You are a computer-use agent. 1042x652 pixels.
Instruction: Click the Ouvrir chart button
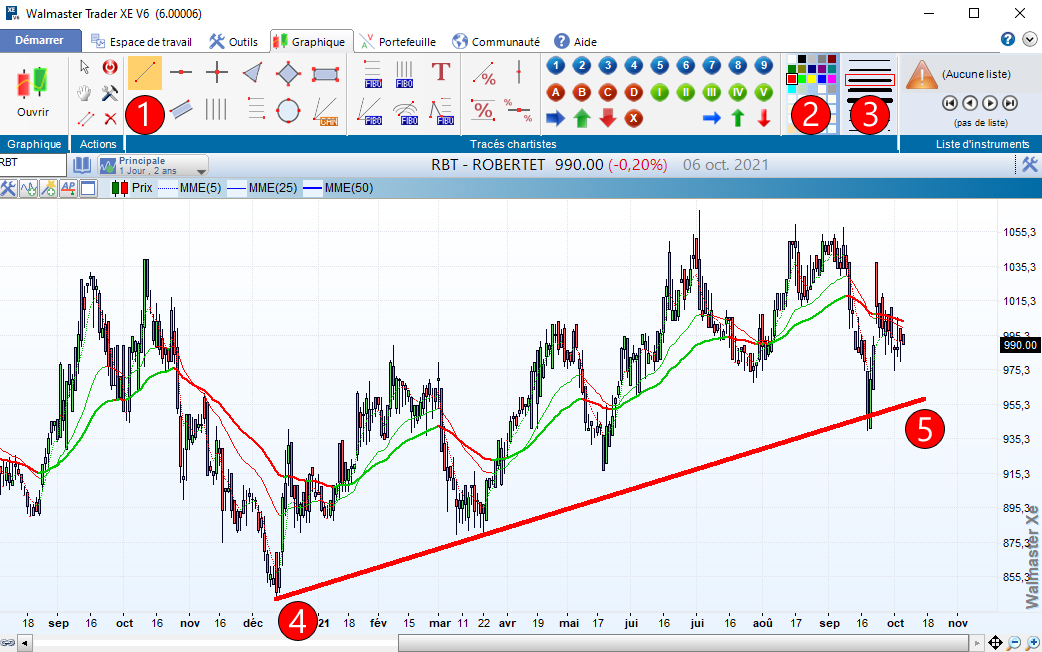33,92
